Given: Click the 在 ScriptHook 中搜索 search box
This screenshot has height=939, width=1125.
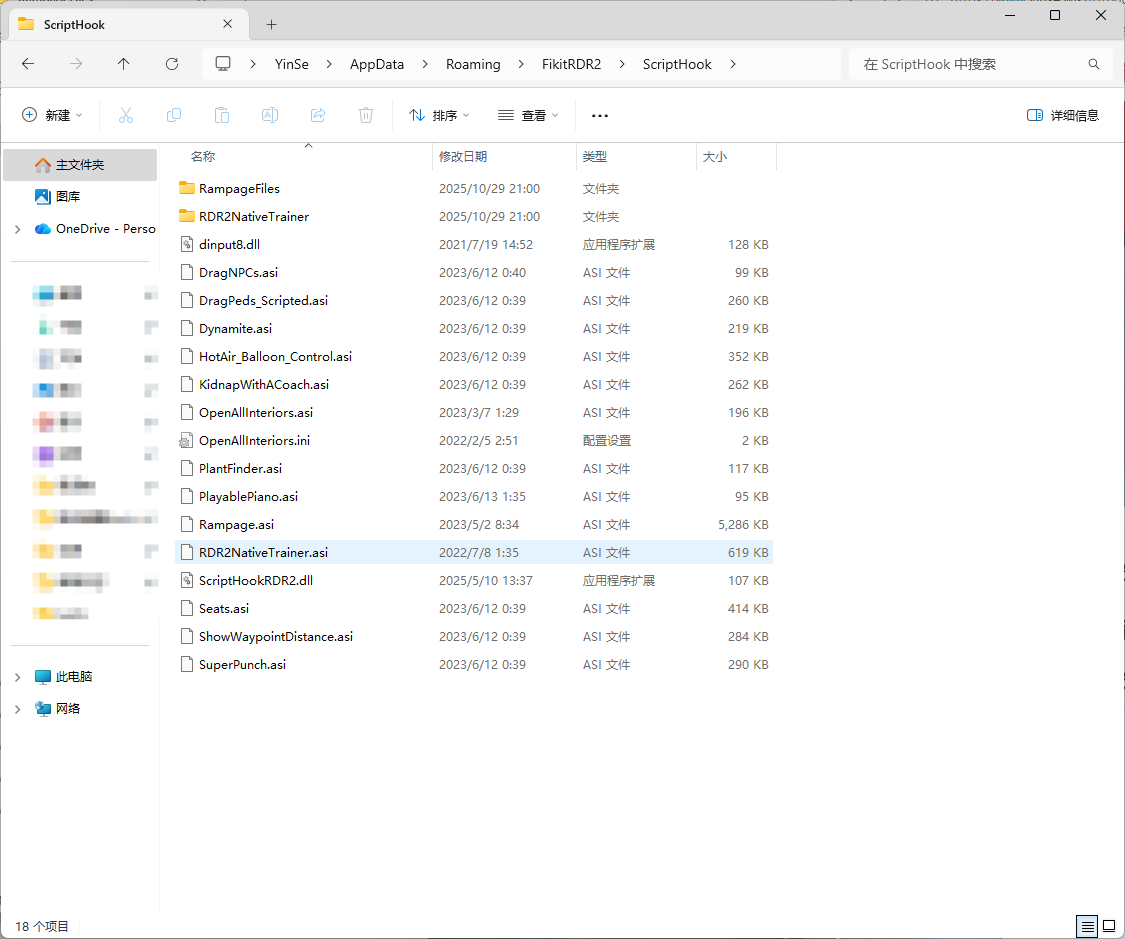Looking at the screenshot, I should coord(970,64).
